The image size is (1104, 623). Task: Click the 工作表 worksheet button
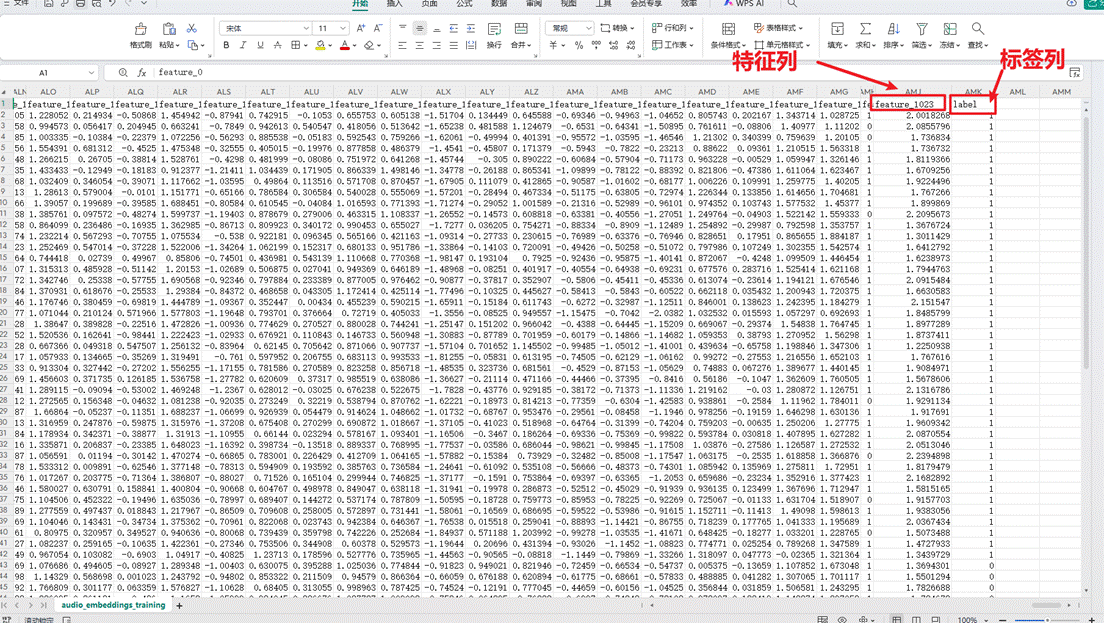[x=672, y=45]
